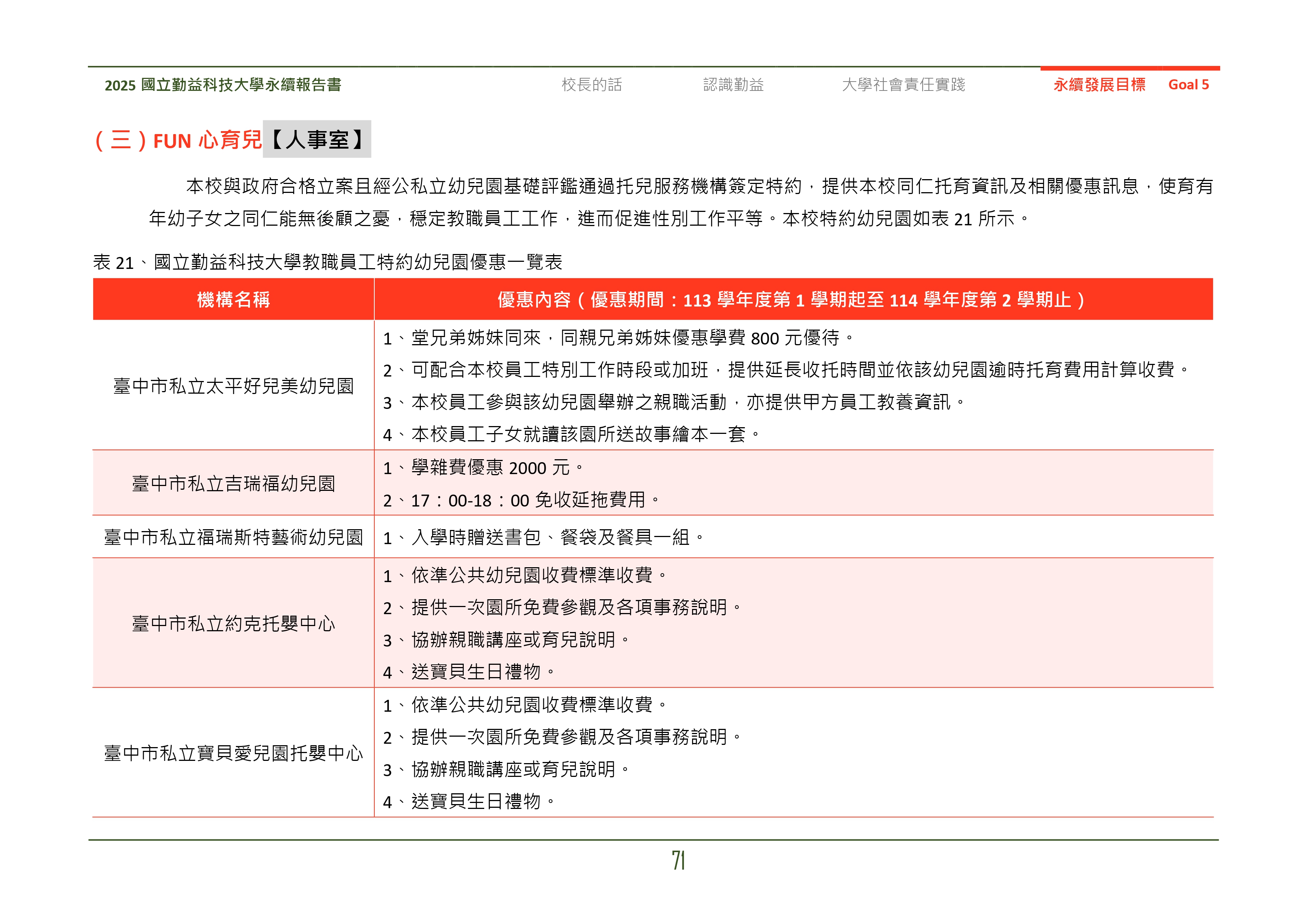Screen dimensions: 1307x924
Task: Select the 臺中市私立約克托嬰中心 cell
Action: [234, 623]
